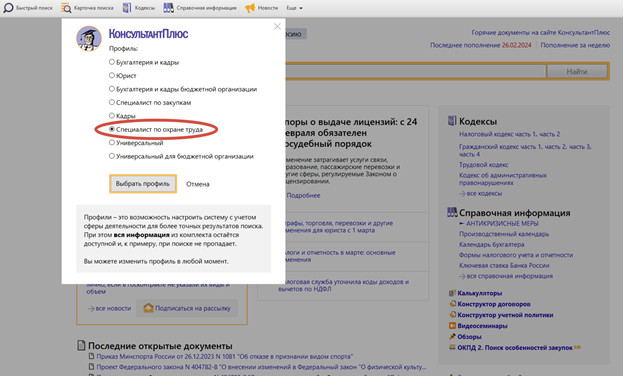This screenshot has height=377, width=624.
Task: Open Приказ Минспорта России от 26.12.2023 document
Action: [x=224, y=356]
